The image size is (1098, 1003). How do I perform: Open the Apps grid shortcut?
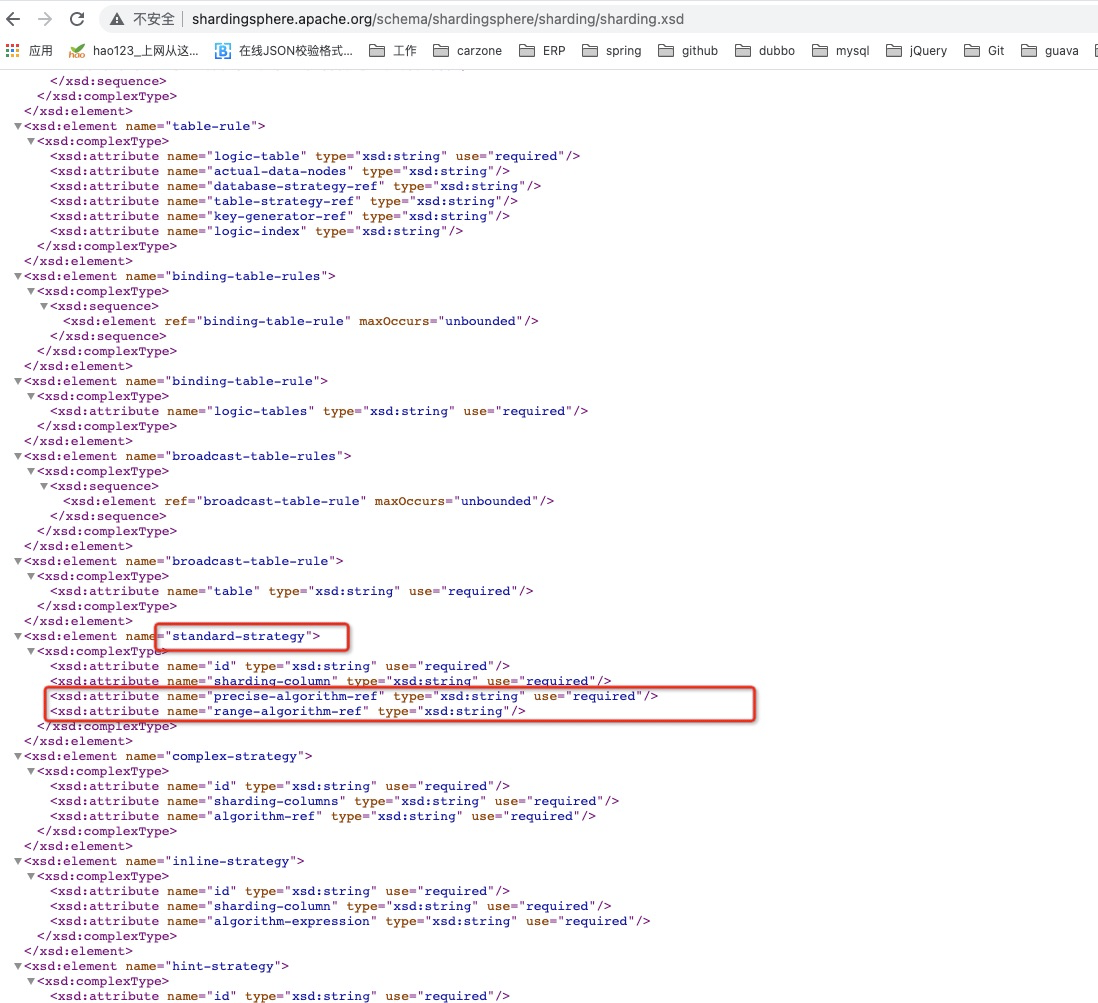pos(29,50)
